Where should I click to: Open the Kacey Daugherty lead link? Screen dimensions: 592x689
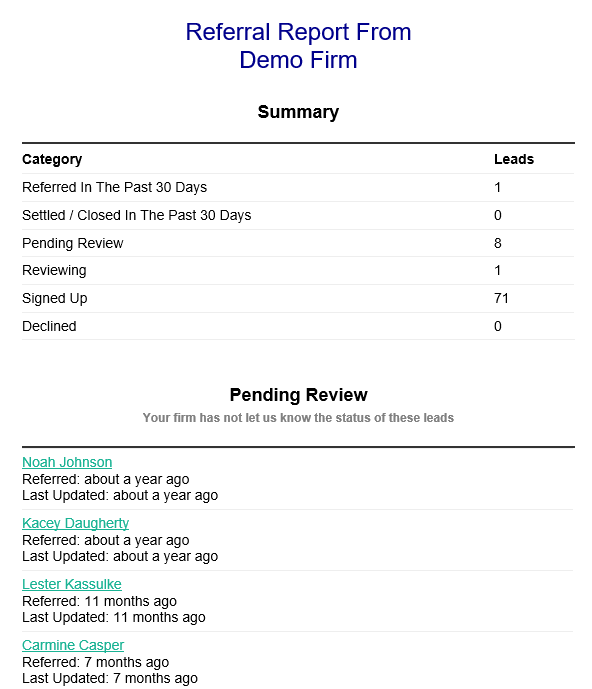pyautogui.click(x=75, y=523)
